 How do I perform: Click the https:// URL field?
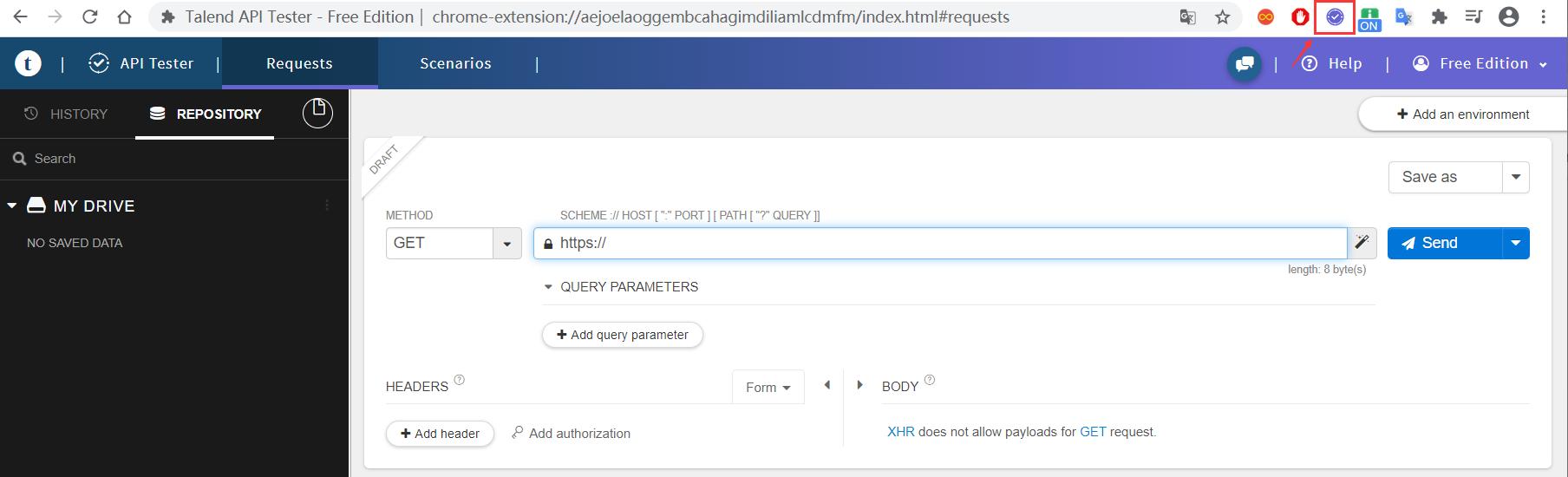click(x=940, y=243)
